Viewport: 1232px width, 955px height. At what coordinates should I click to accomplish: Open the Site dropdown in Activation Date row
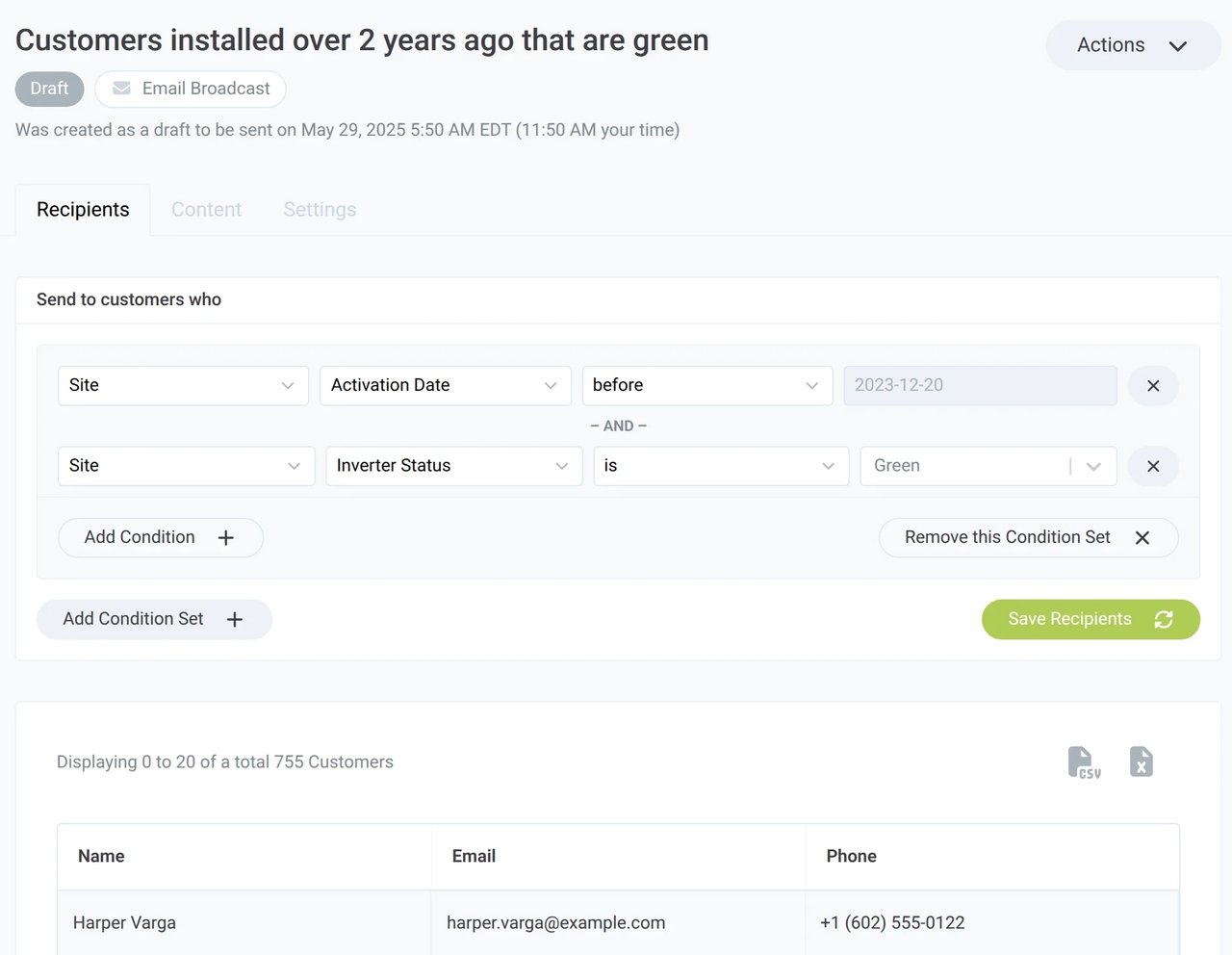tap(183, 385)
